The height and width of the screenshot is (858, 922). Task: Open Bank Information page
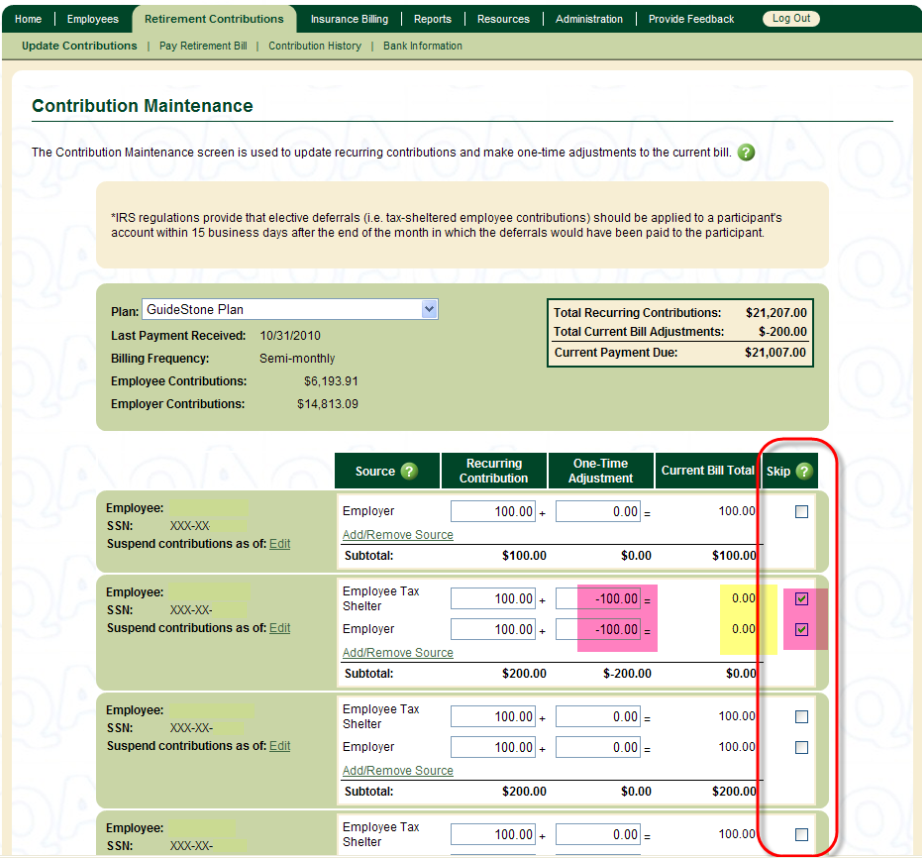click(x=422, y=46)
